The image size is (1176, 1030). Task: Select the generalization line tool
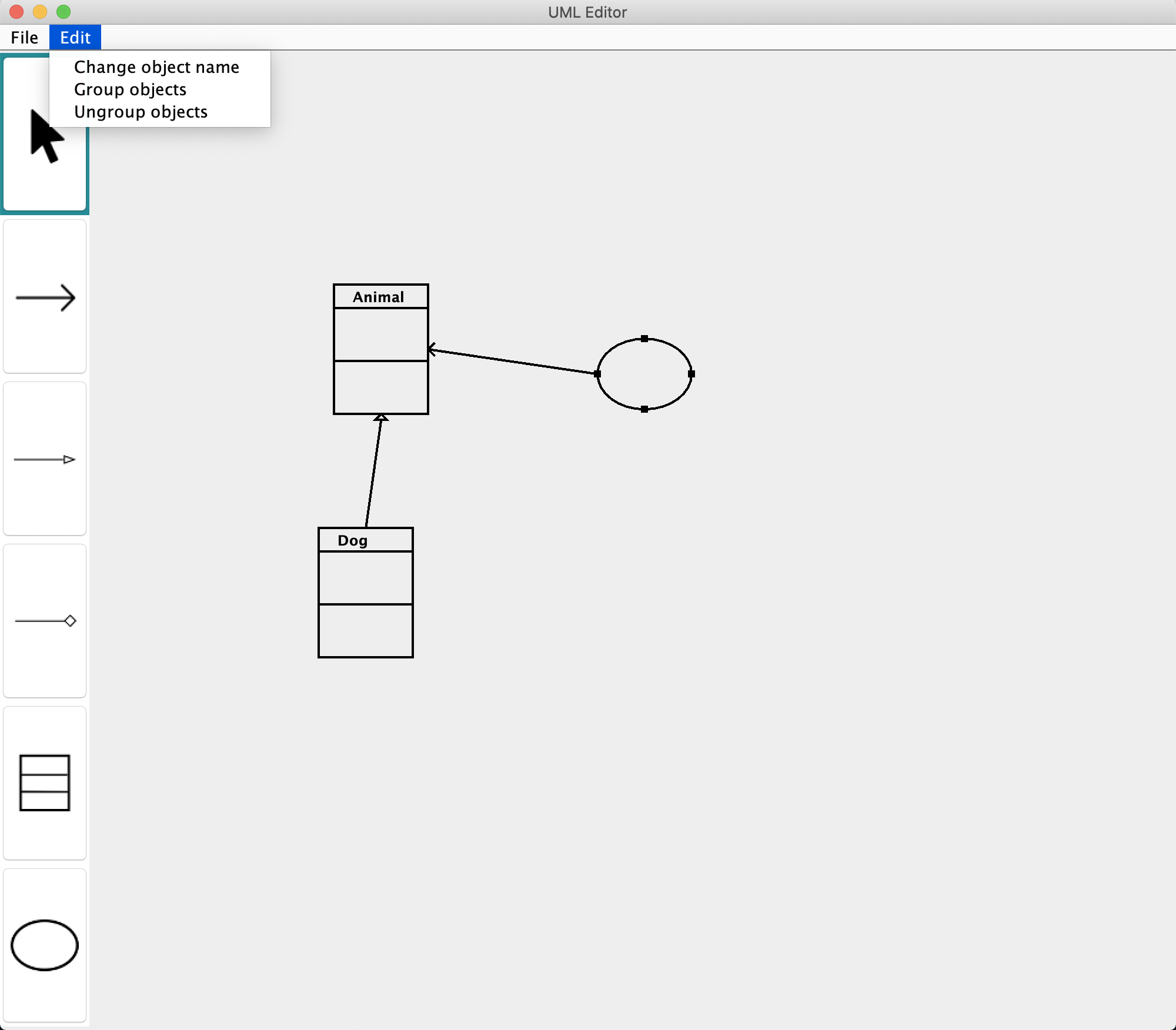(x=45, y=459)
